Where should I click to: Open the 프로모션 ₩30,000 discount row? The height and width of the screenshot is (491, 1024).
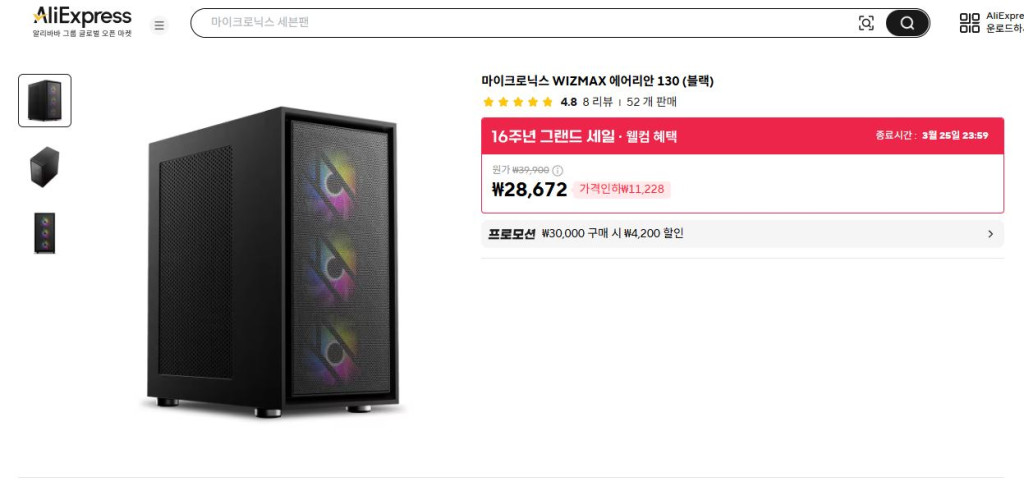[743, 234]
